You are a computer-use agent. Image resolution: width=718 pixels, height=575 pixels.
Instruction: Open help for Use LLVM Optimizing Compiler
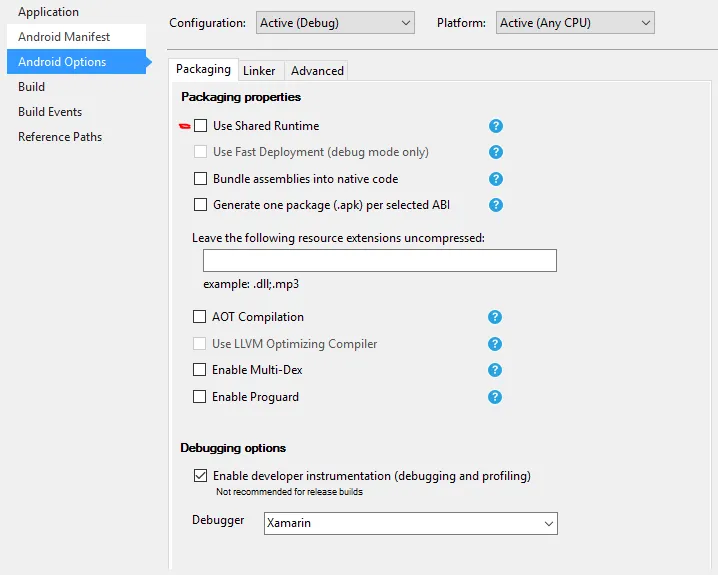pos(494,344)
